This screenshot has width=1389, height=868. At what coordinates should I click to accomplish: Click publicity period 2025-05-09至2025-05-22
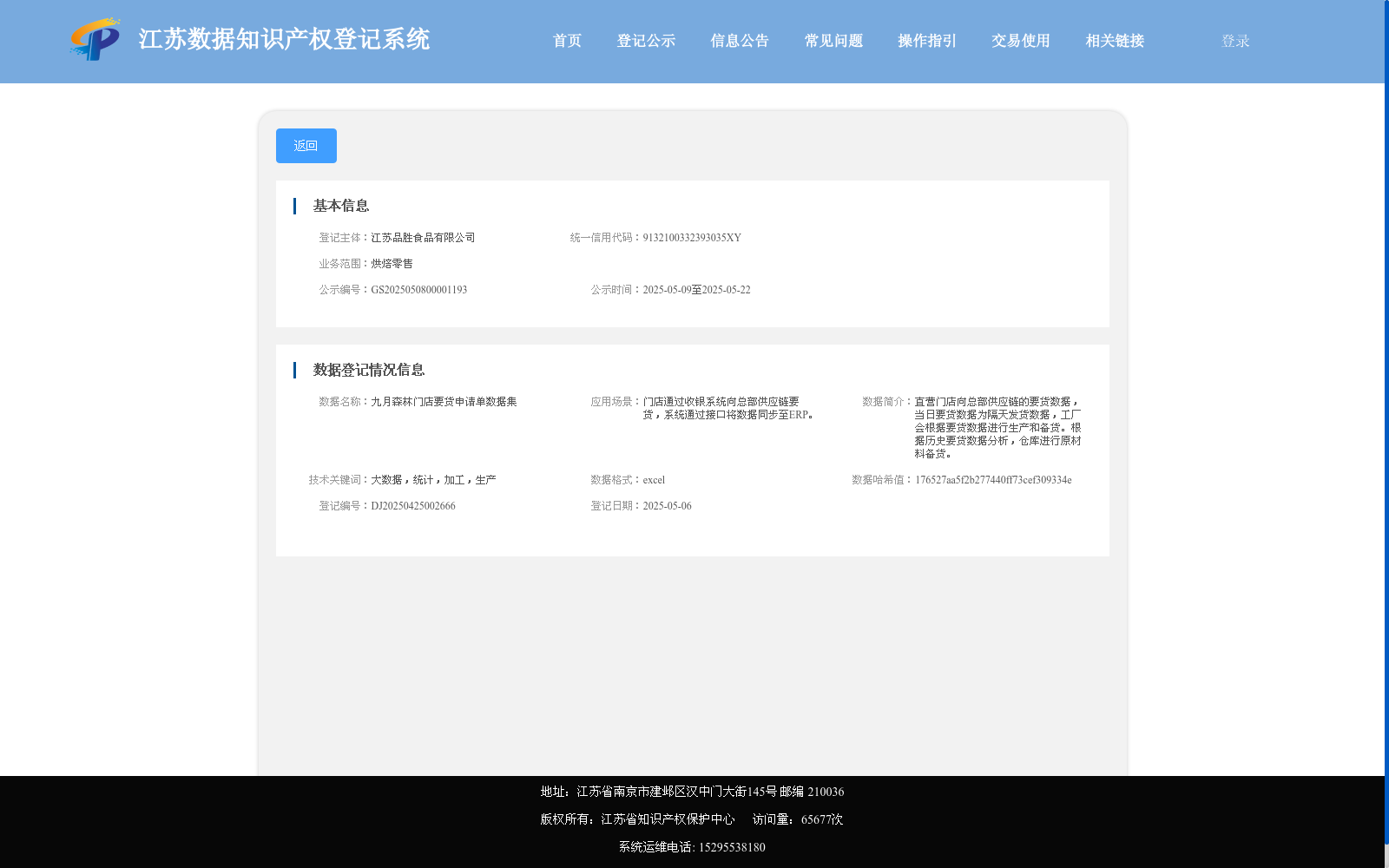tap(696, 290)
